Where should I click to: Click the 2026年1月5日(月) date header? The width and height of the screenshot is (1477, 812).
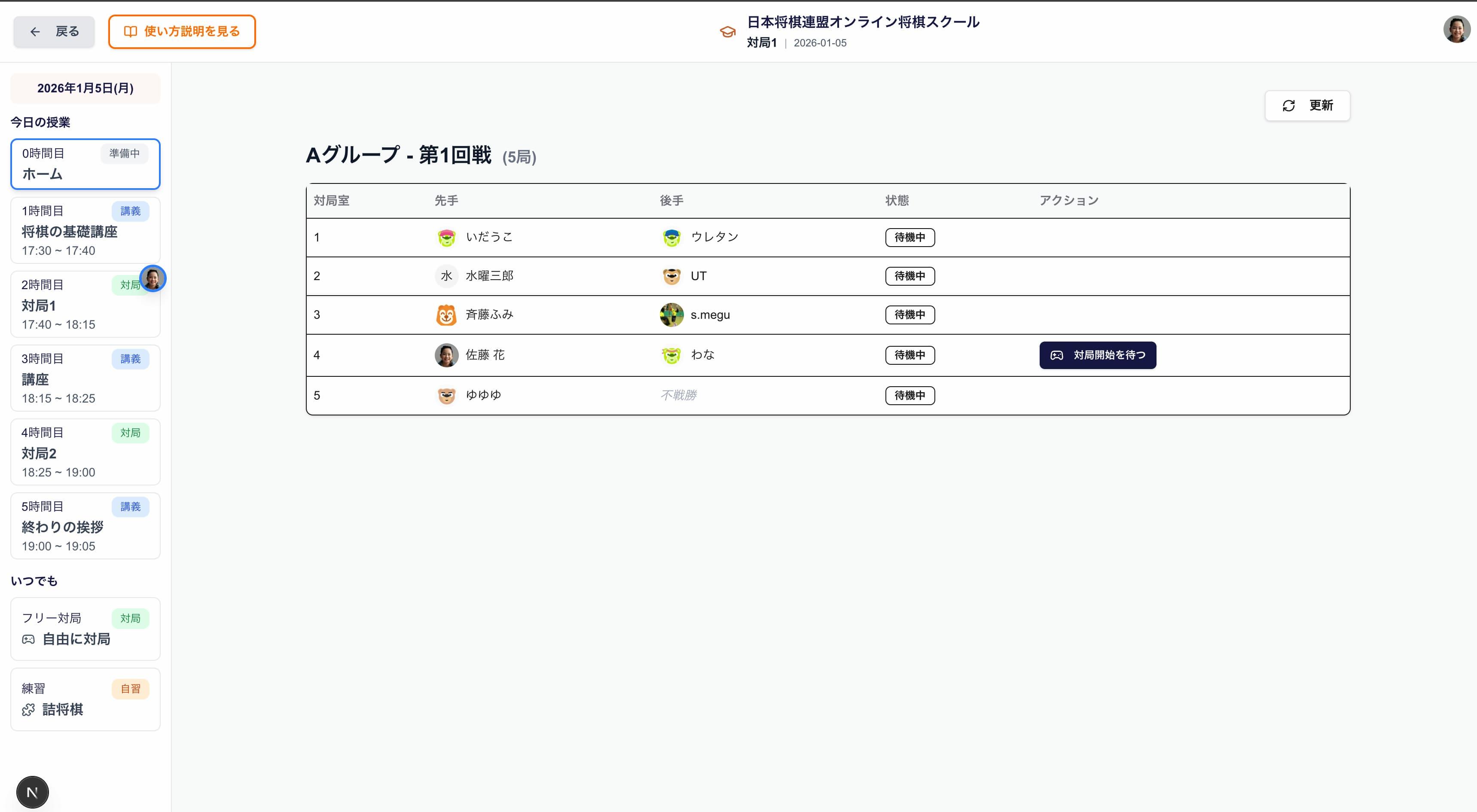click(85, 89)
